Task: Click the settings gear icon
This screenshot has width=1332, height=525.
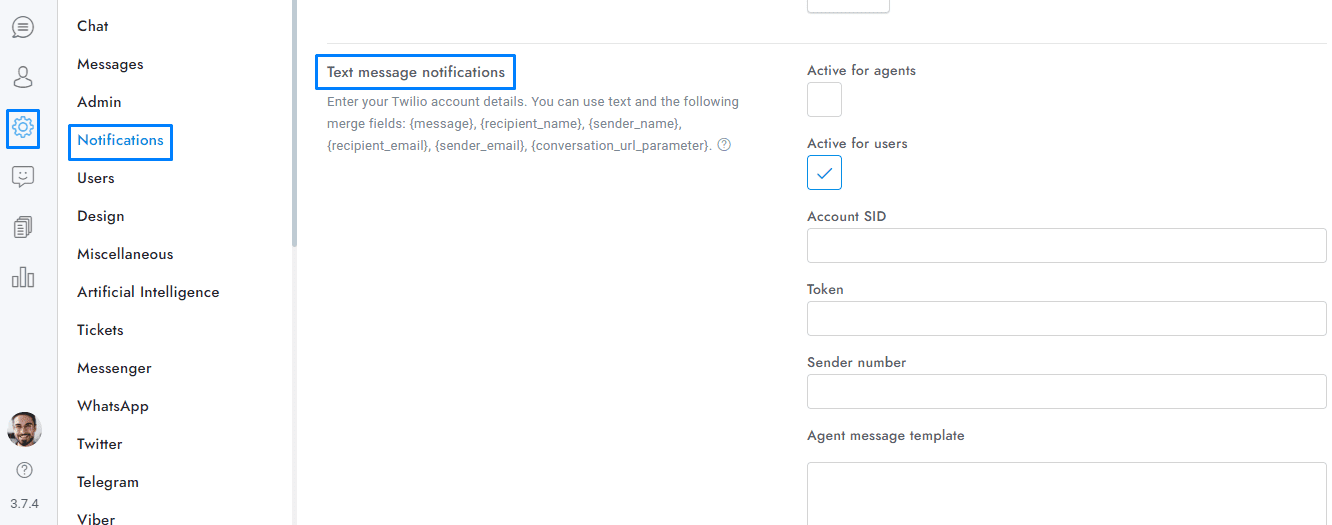Action: 22,127
